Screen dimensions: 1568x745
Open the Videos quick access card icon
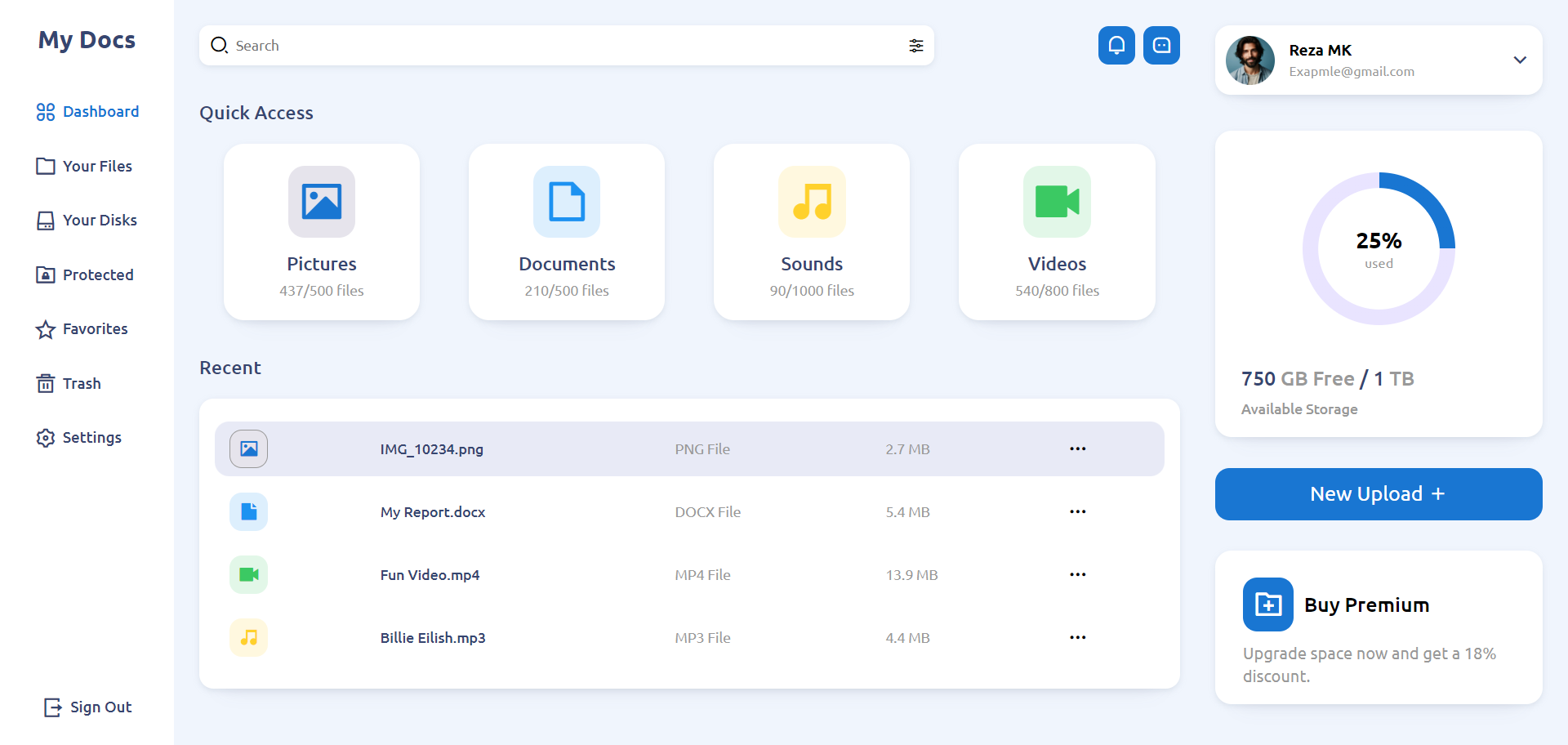[x=1057, y=202]
